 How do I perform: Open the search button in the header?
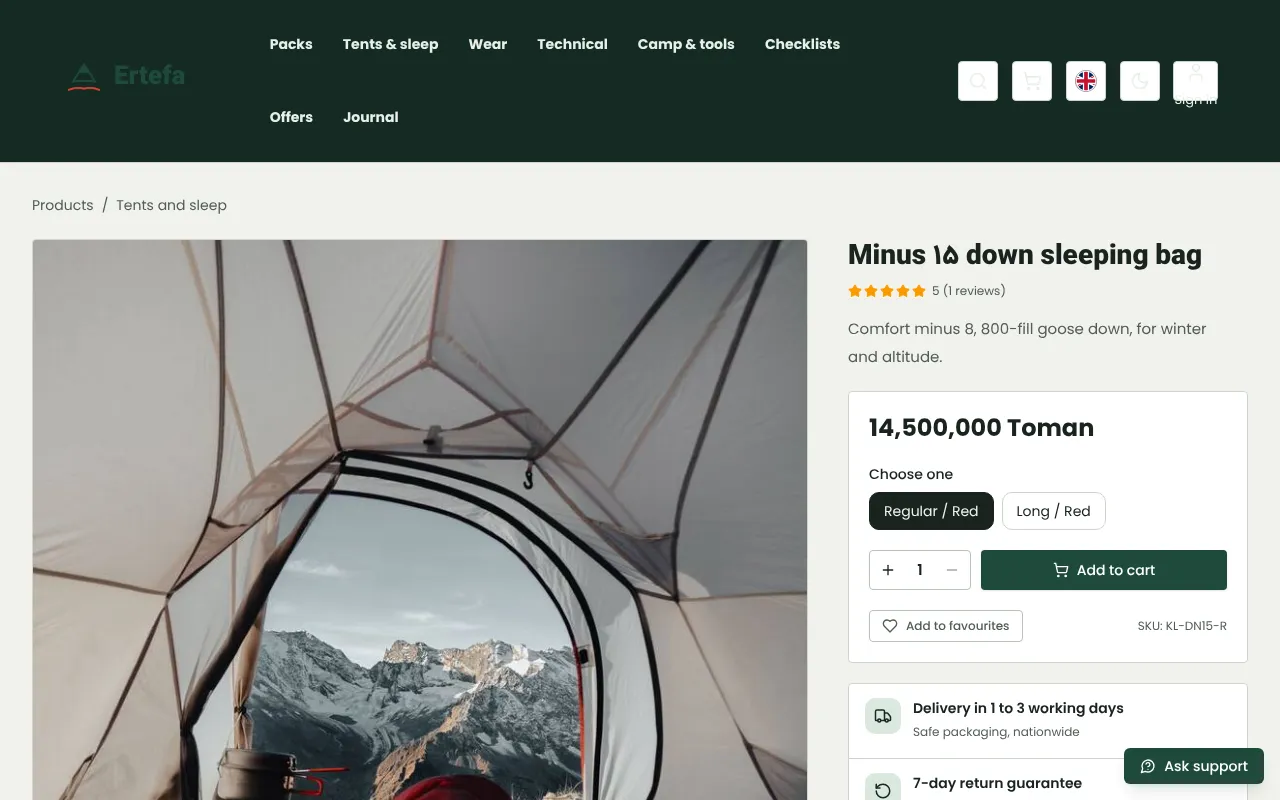pos(978,81)
